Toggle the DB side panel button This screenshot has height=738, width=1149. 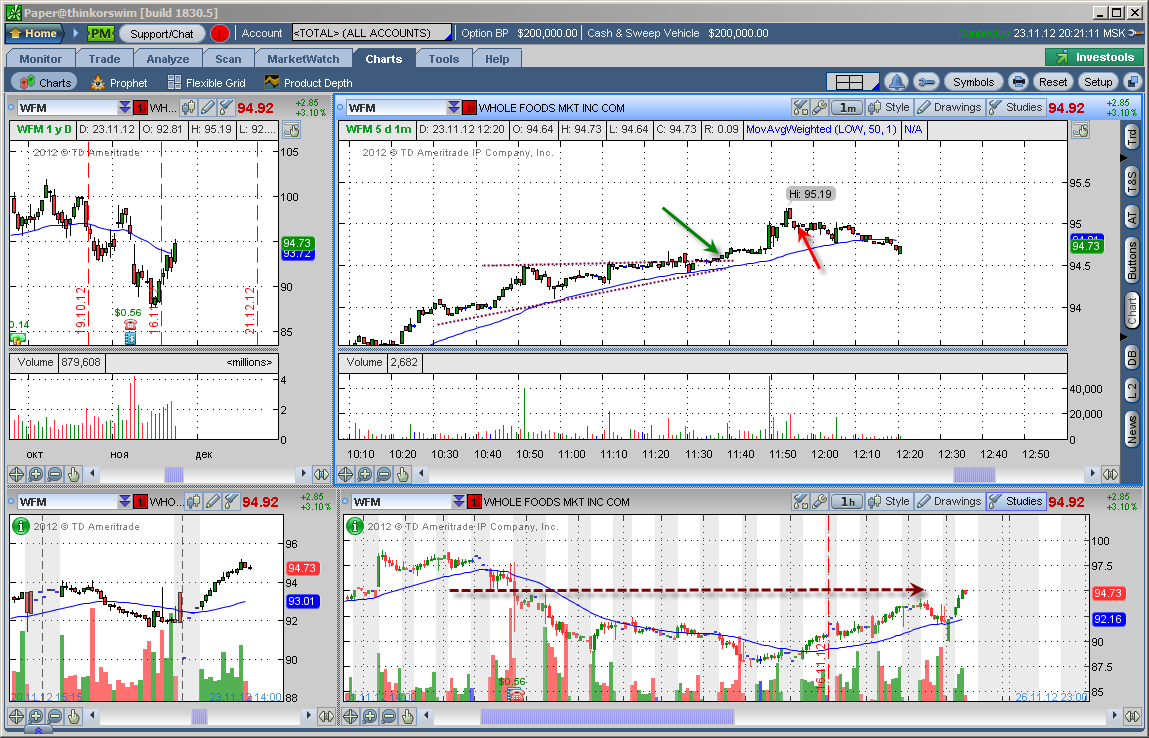coord(1132,357)
